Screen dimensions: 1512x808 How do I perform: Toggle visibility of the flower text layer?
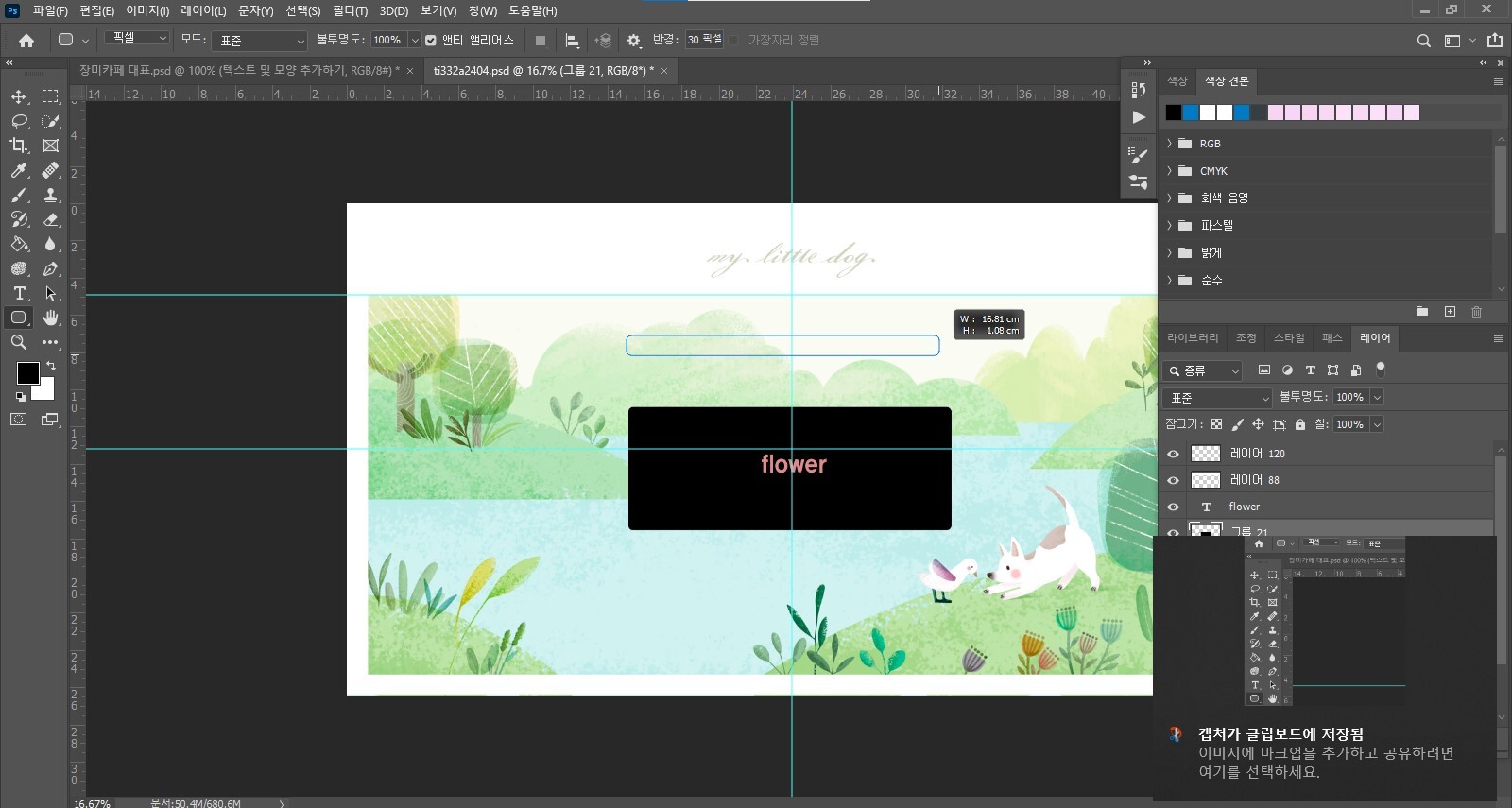(x=1174, y=507)
